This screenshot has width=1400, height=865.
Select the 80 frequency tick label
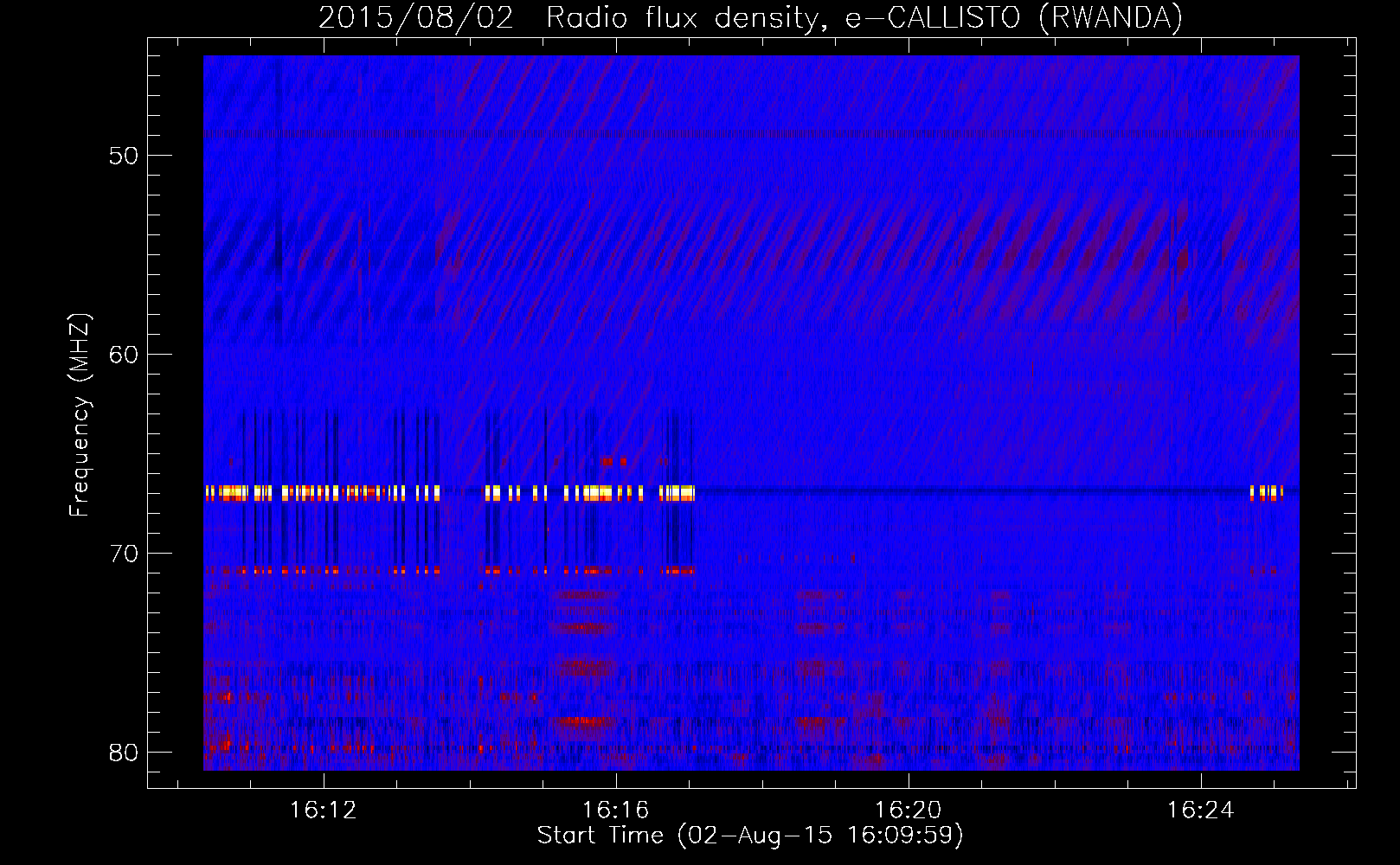pyautogui.click(x=124, y=753)
